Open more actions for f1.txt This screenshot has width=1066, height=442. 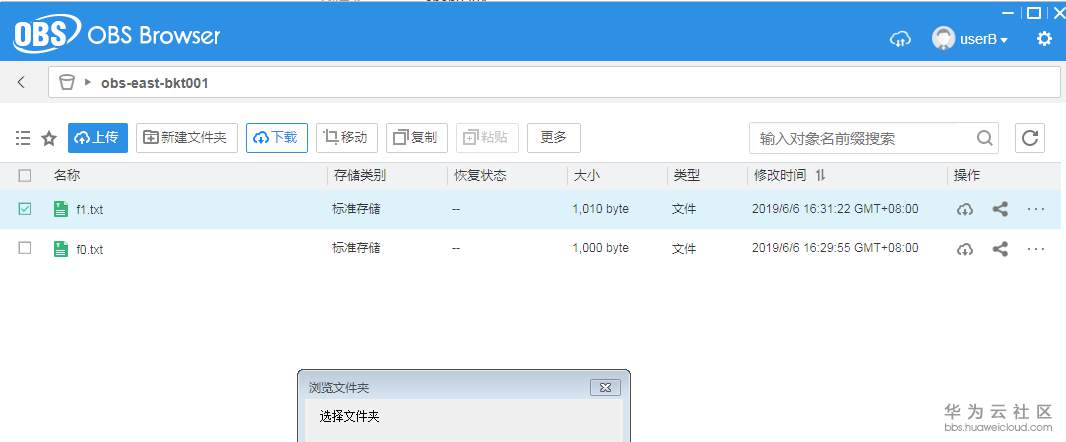pyautogui.click(x=1035, y=209)
